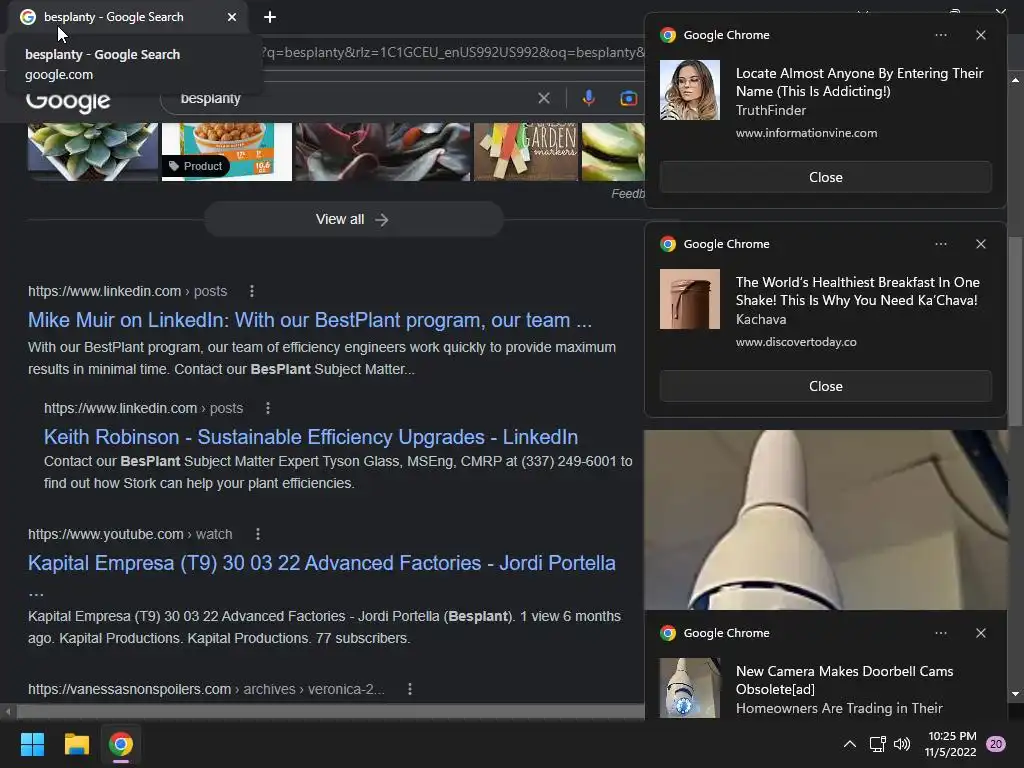Click the Chrome icon in Kachava notification header
The image size is (1024, 768).
point(667,244)
